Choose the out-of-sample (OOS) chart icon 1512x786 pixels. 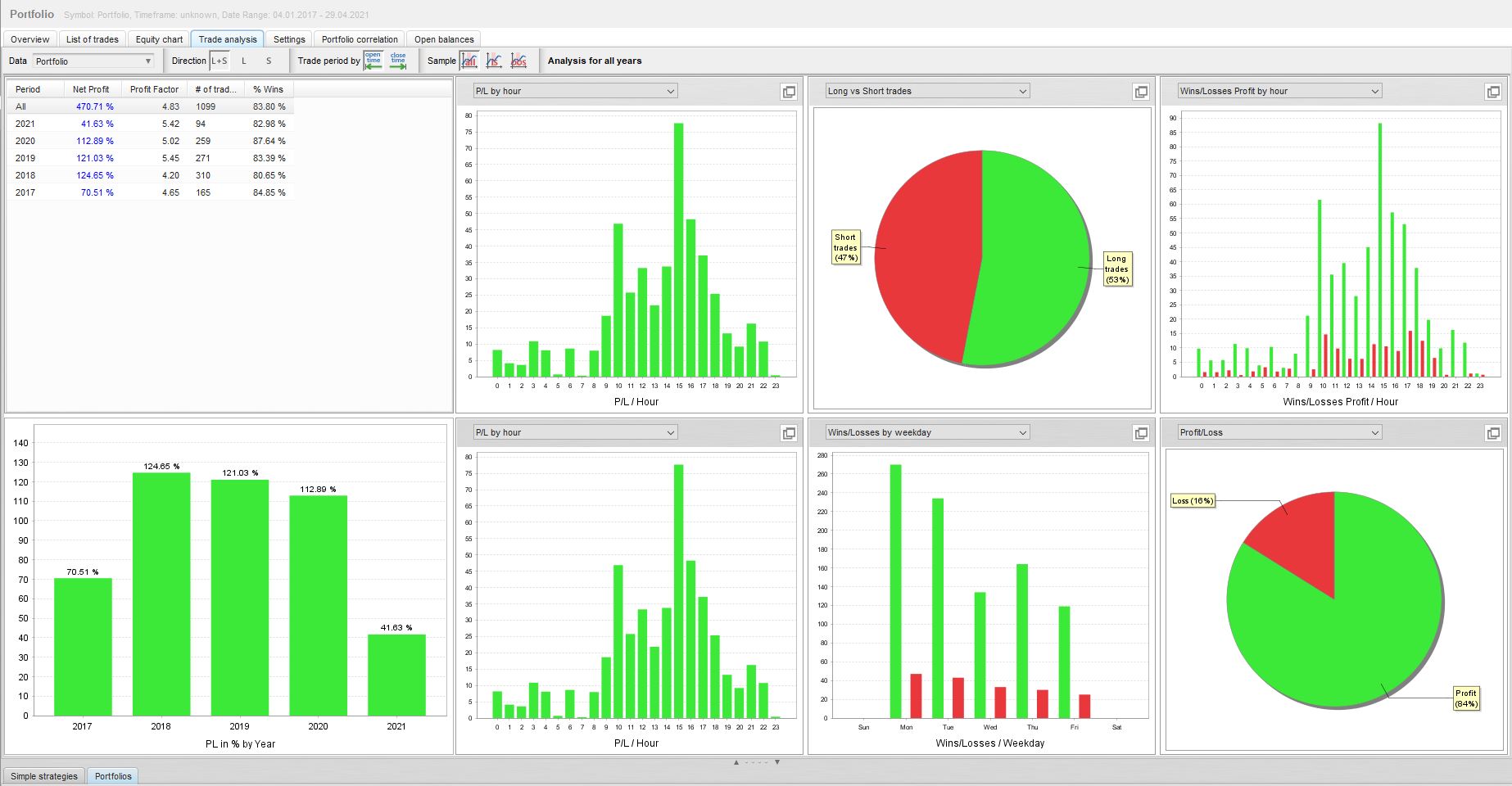(x=518, y=61)
